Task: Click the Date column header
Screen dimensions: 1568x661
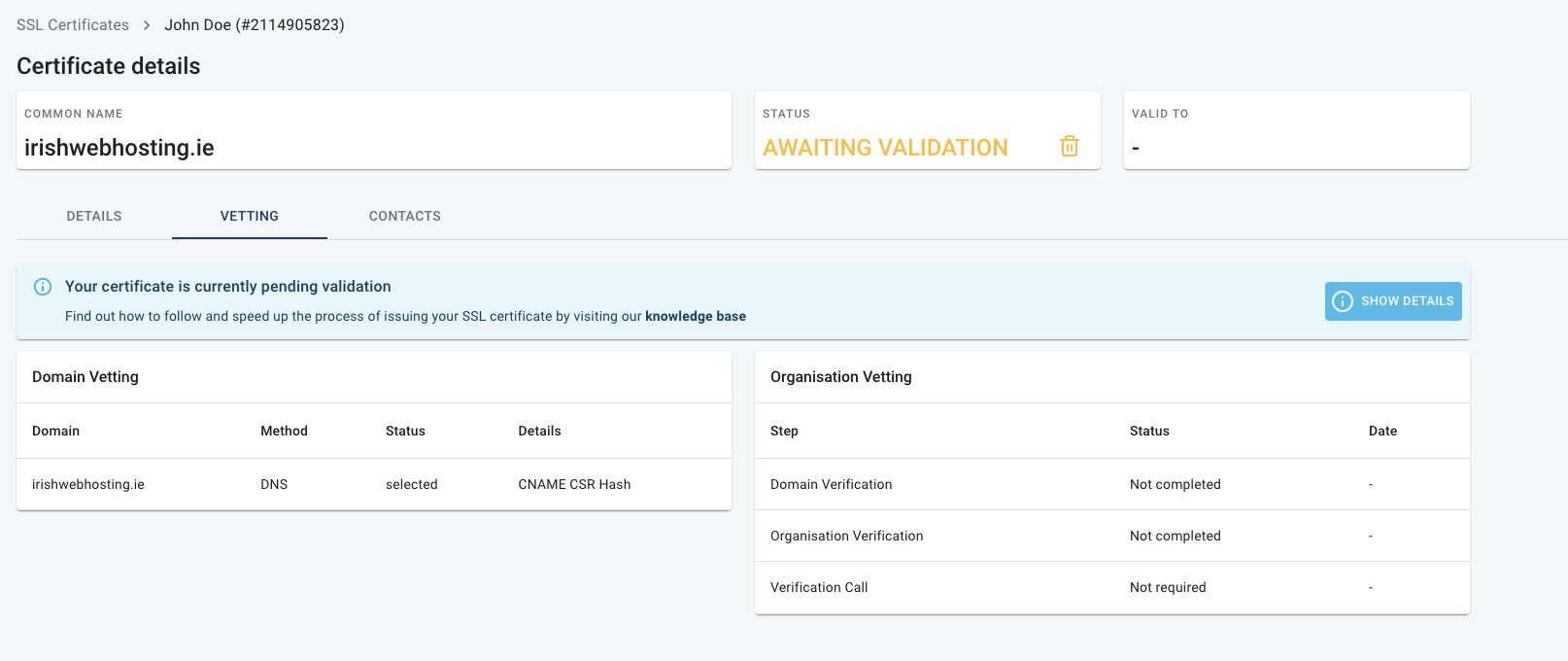Action: pos(1382,431)
